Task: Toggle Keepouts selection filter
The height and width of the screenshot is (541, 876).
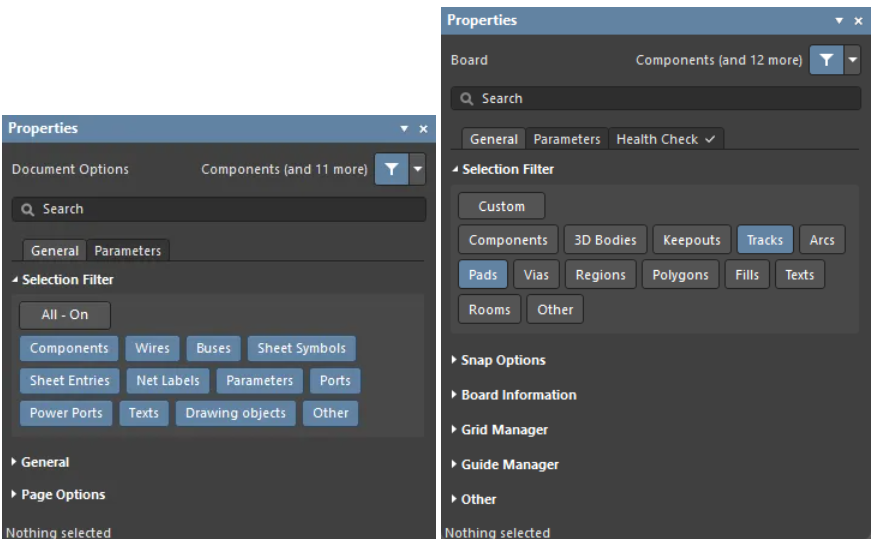Action: 692,240
